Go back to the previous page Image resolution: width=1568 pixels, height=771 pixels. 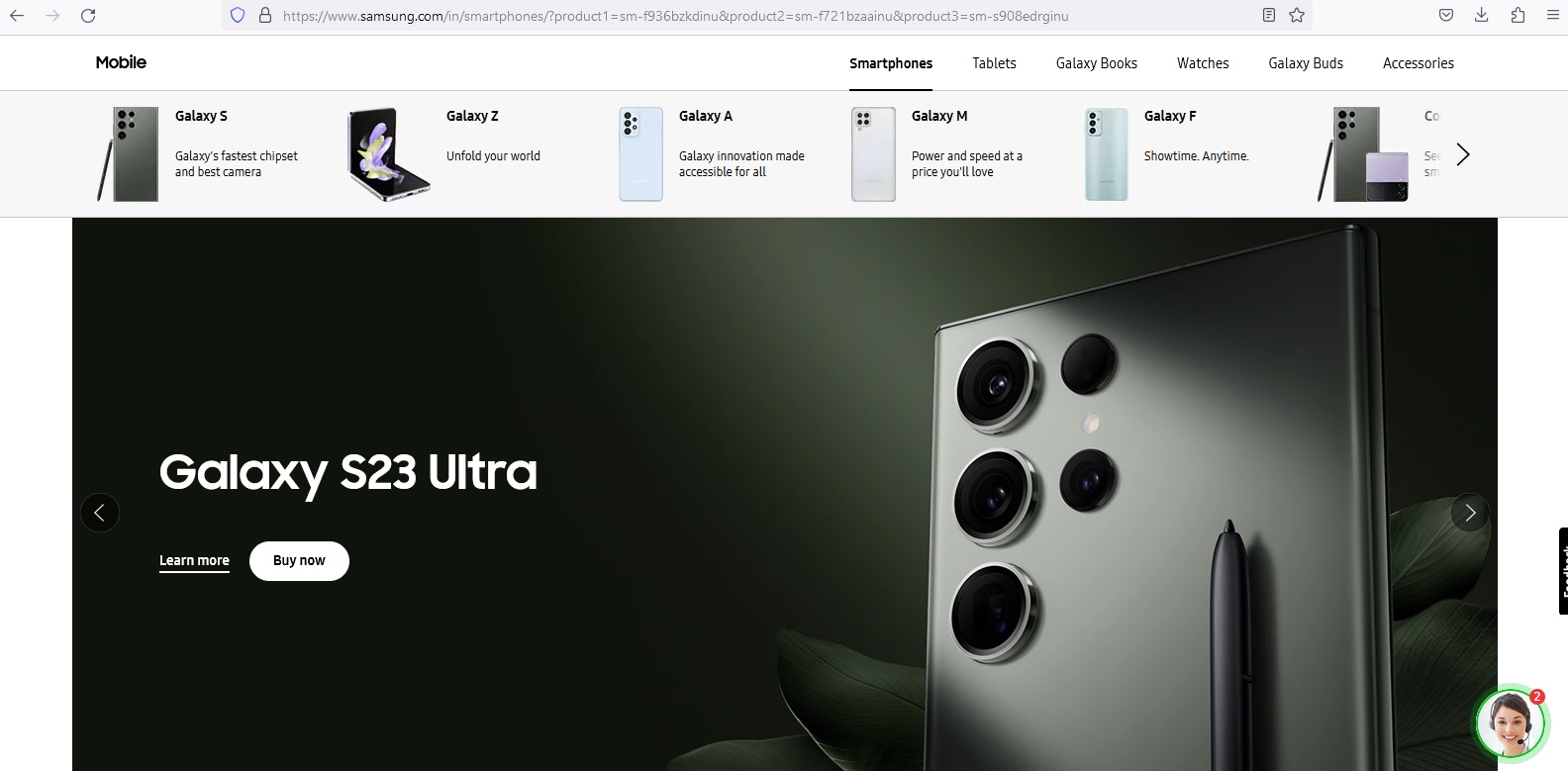pos(17,16)
